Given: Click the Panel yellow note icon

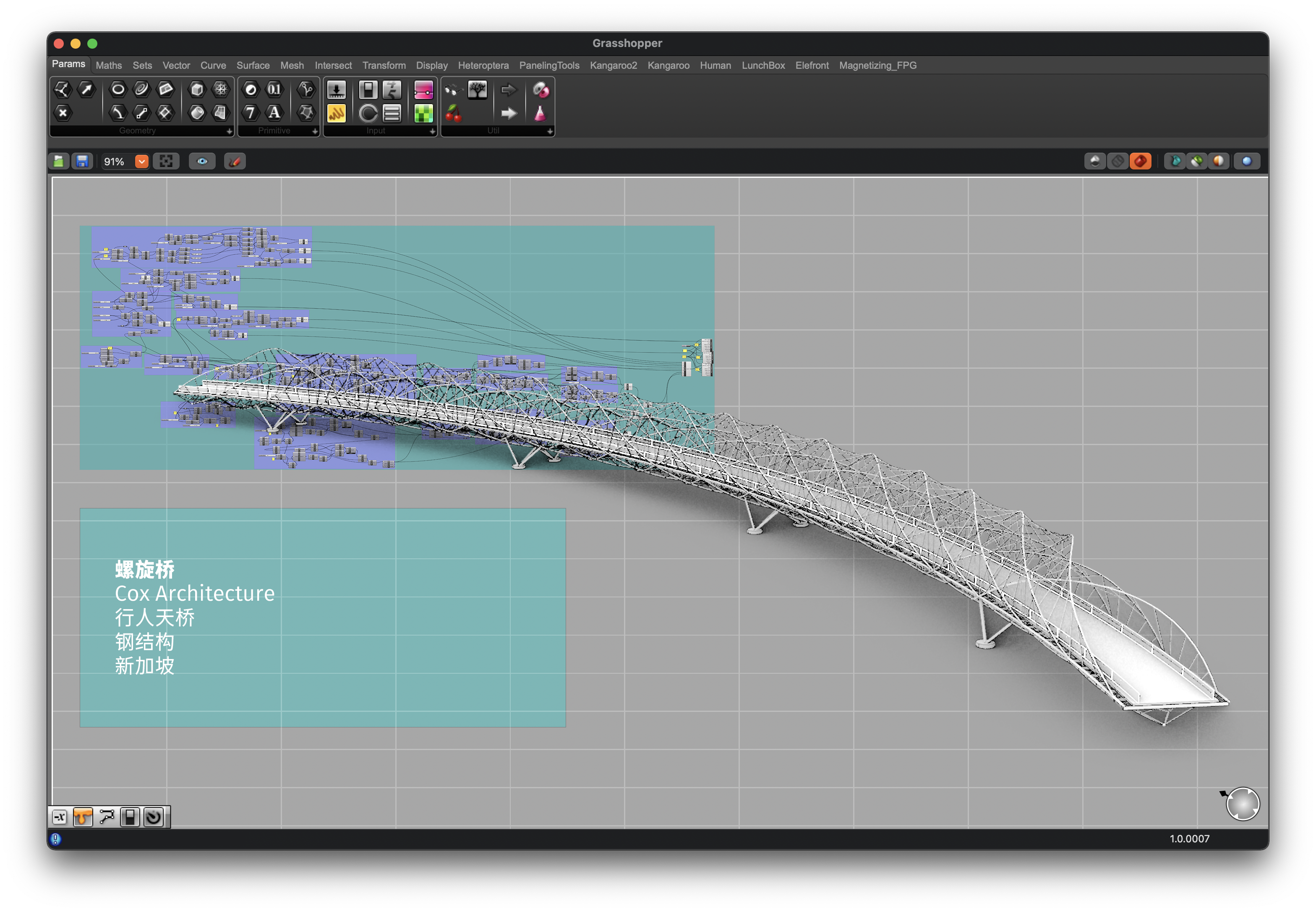Looking at the screenshot, I should click(x=336, y=113).
